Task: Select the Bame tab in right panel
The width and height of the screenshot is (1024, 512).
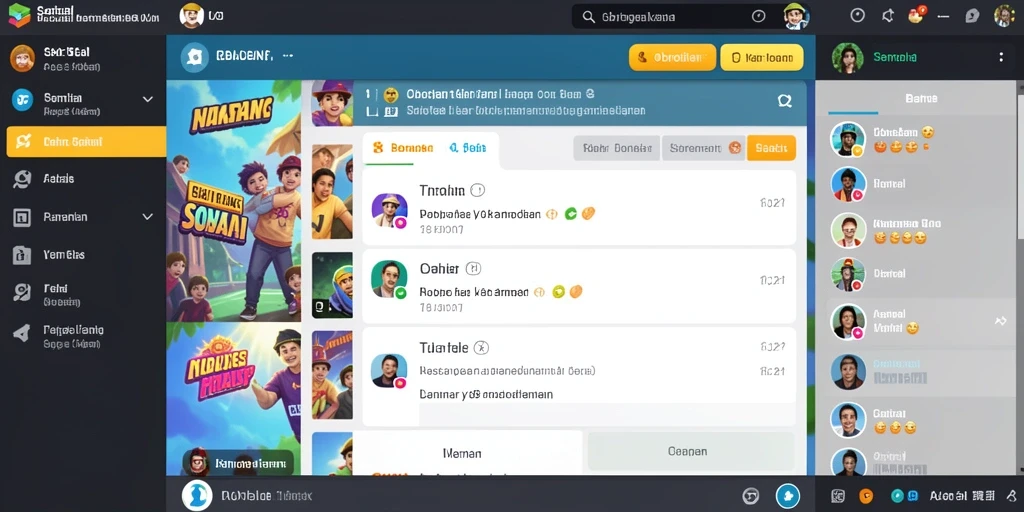Action: point(921,99)
